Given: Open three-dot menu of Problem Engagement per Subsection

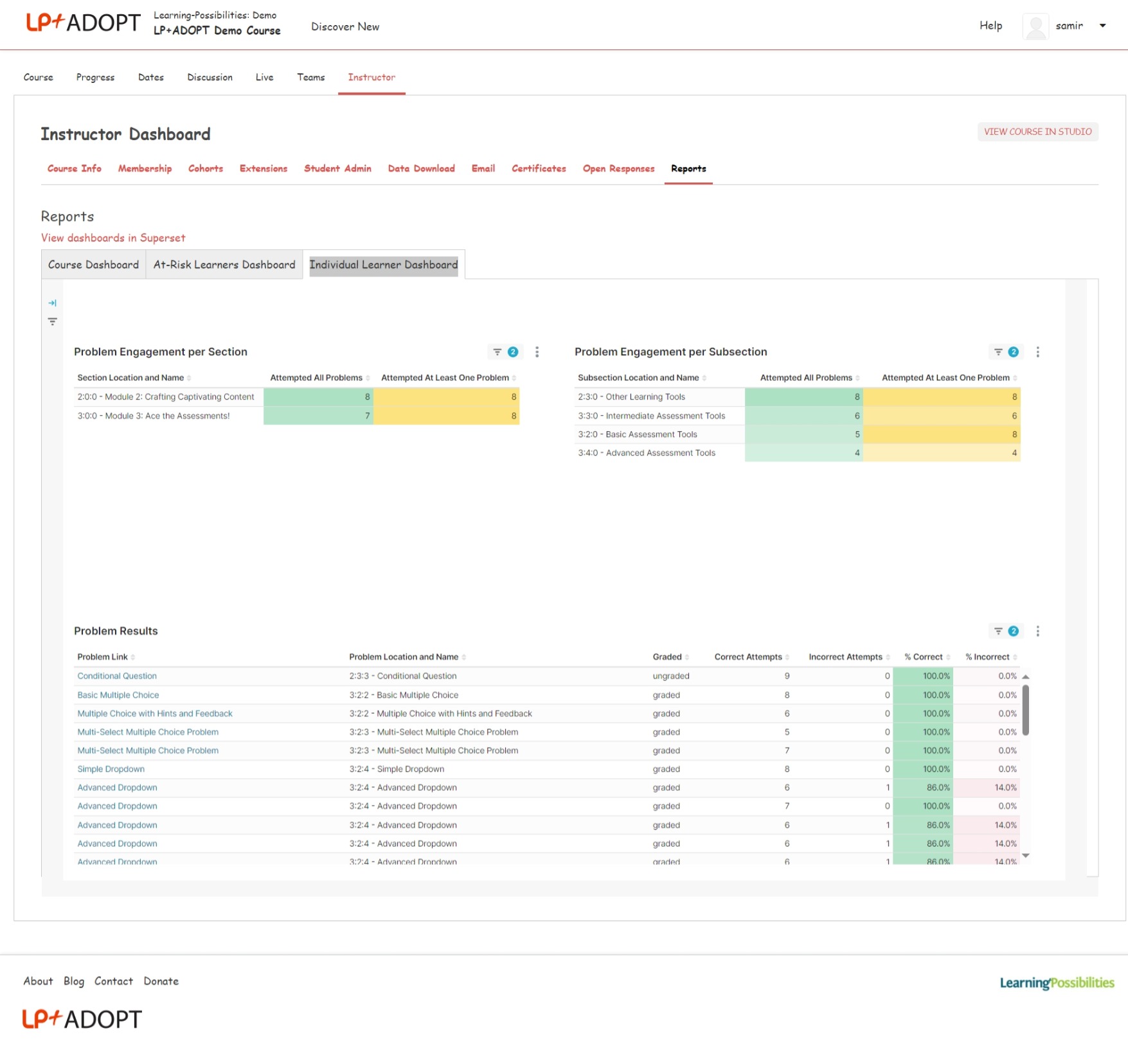Looking at the screenshot, I should 1038,352.
